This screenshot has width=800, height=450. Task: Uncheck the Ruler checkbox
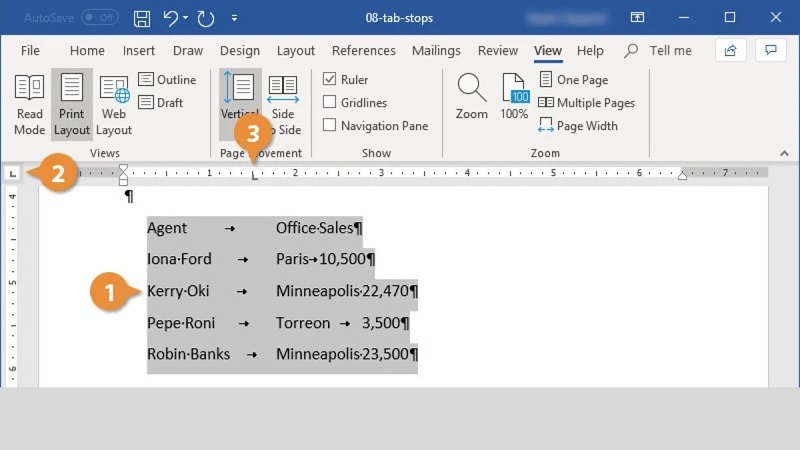330,80
